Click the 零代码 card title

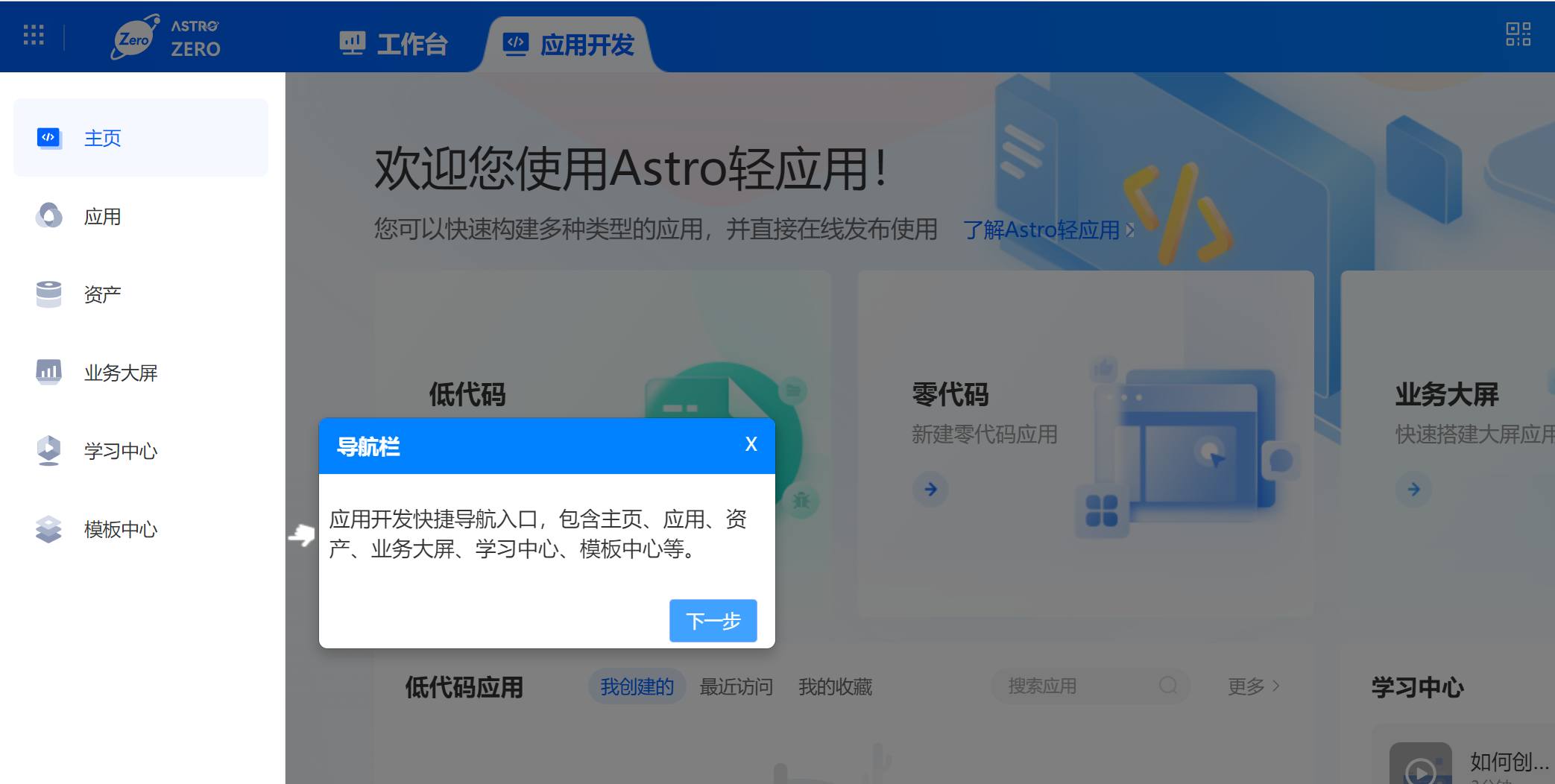click(x=950, y=394)
